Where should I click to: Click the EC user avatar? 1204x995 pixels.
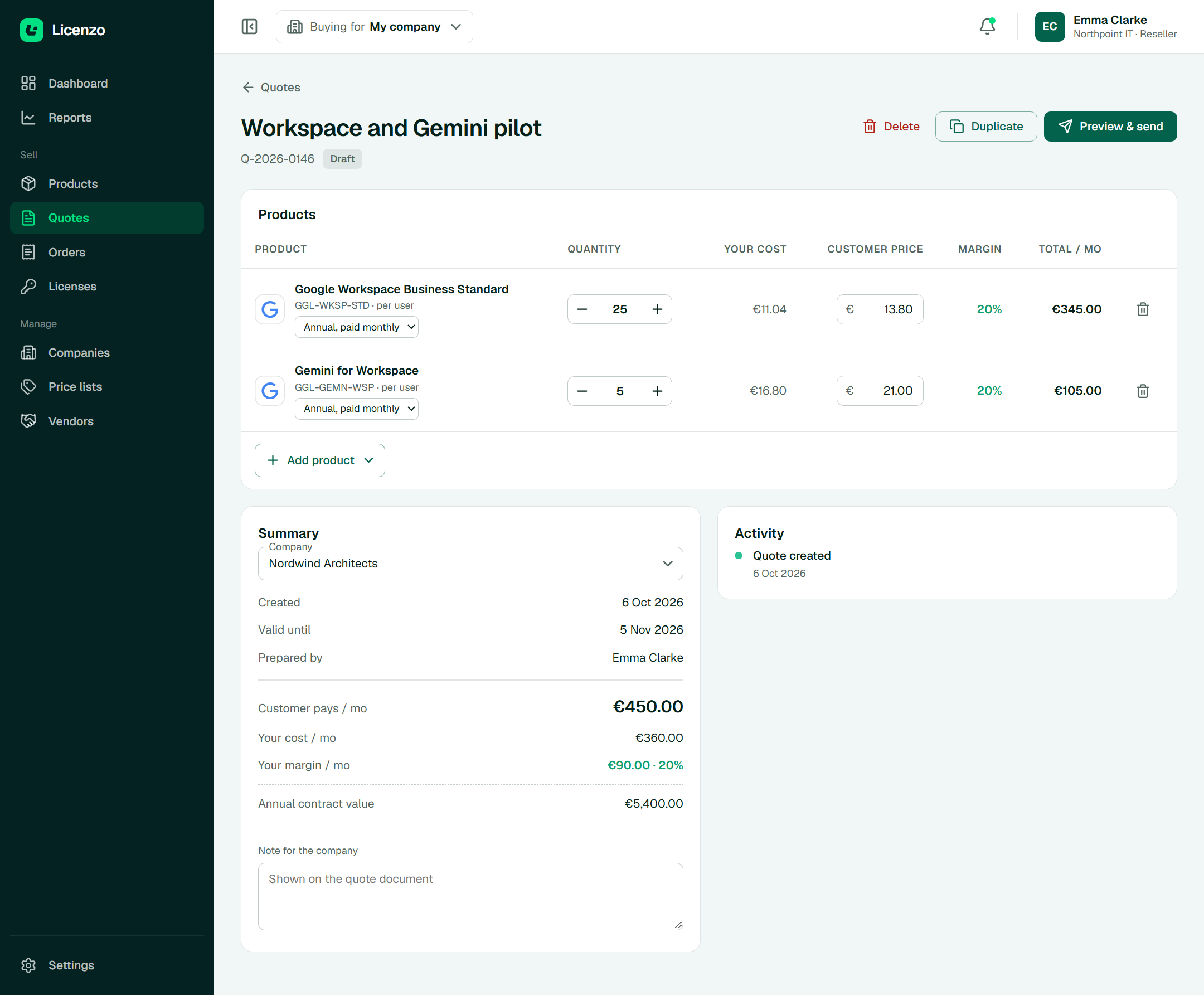coord(1049,26)
